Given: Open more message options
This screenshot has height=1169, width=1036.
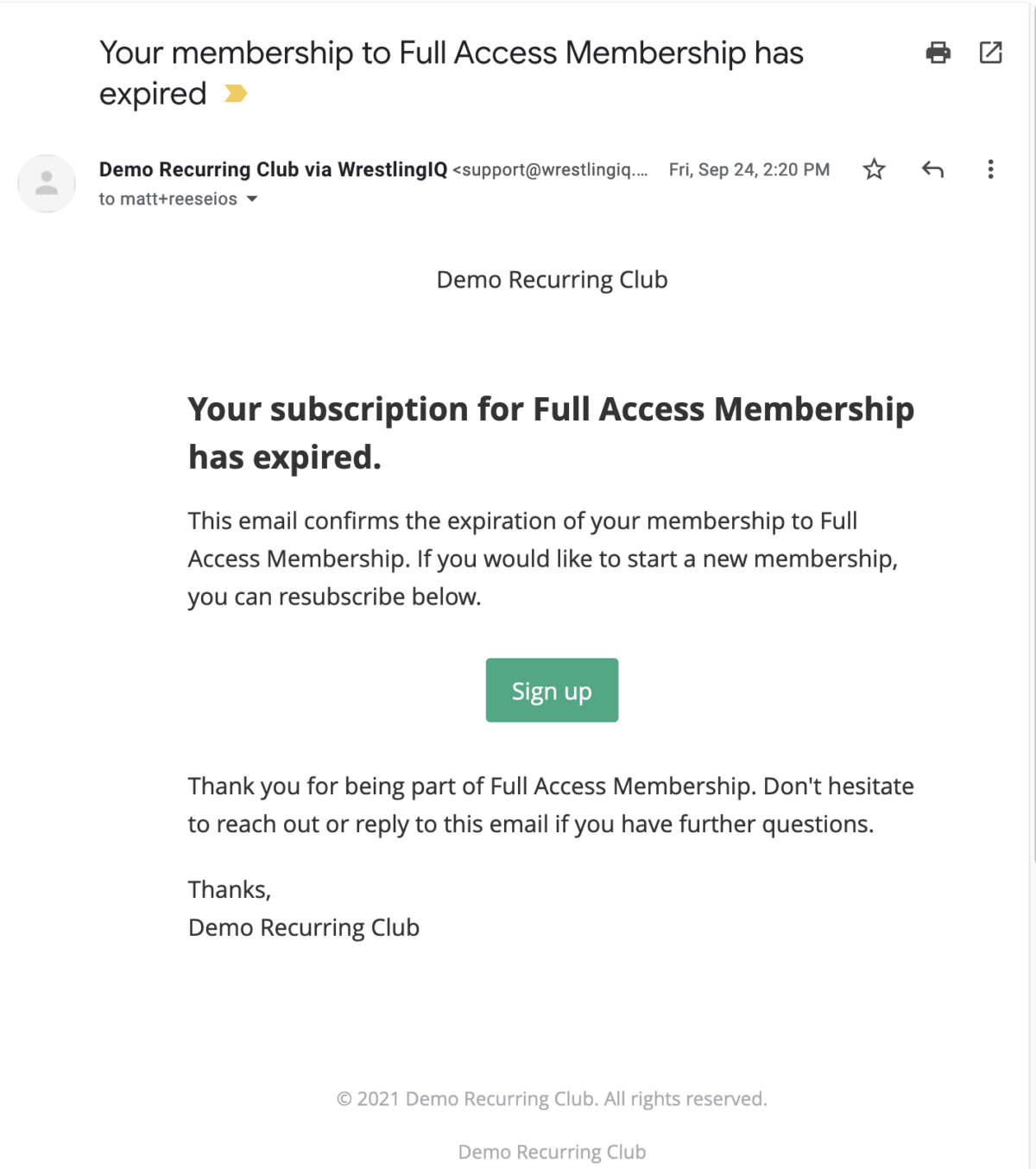Looking at the screenshot, I should click(x=990, y=169).
